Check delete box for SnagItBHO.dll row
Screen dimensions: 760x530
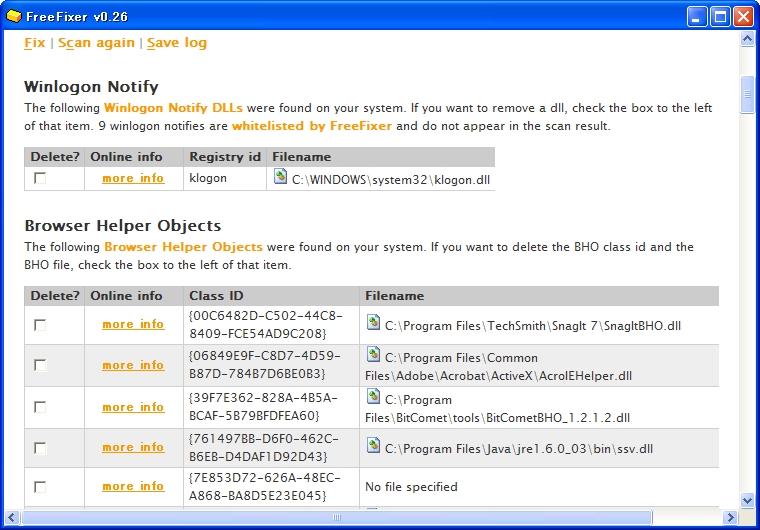tap(40, 325)
